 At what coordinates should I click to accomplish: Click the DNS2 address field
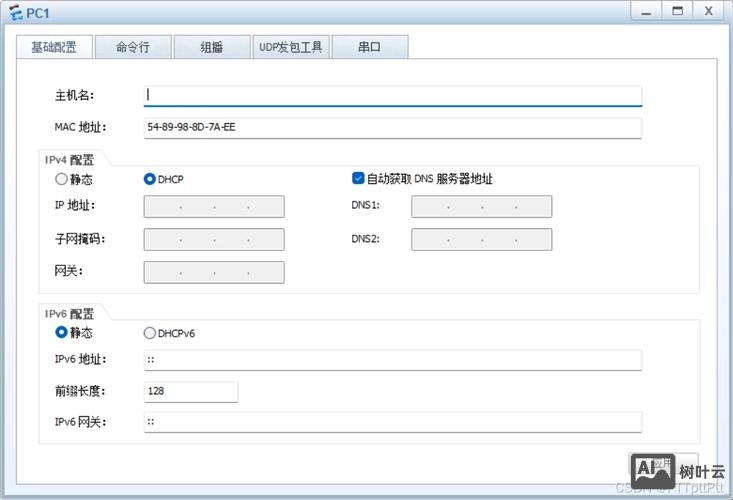(481, 239)
